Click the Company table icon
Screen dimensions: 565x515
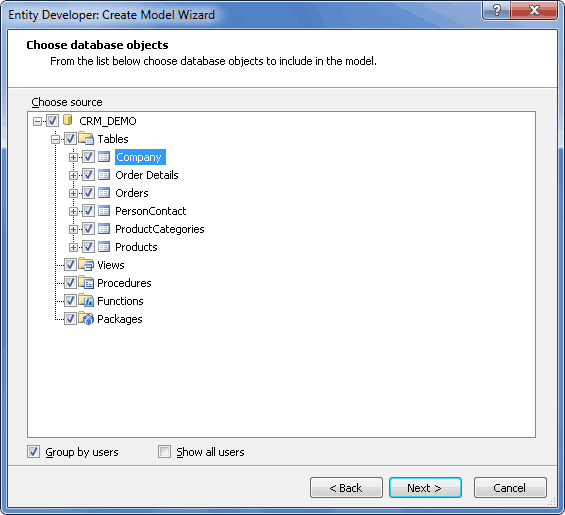pos(104,157)
